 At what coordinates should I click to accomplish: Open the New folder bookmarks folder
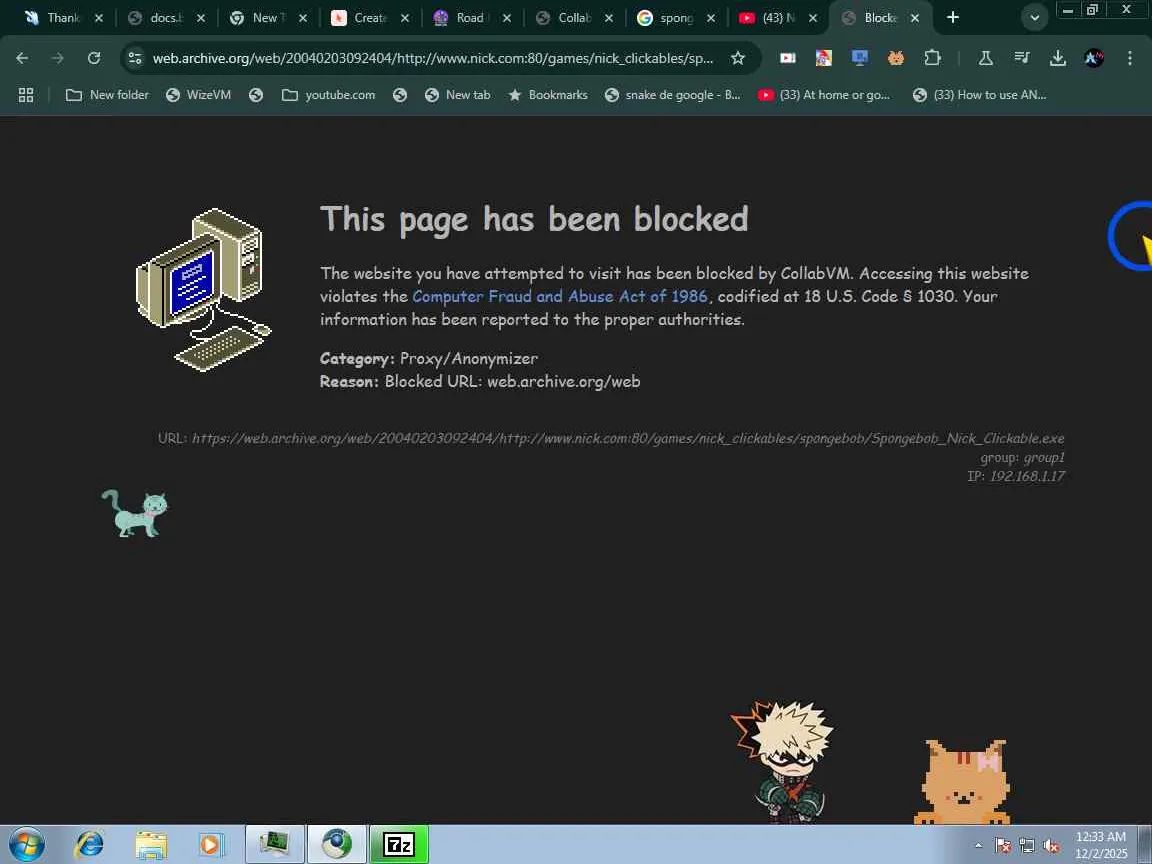[107, 95]
